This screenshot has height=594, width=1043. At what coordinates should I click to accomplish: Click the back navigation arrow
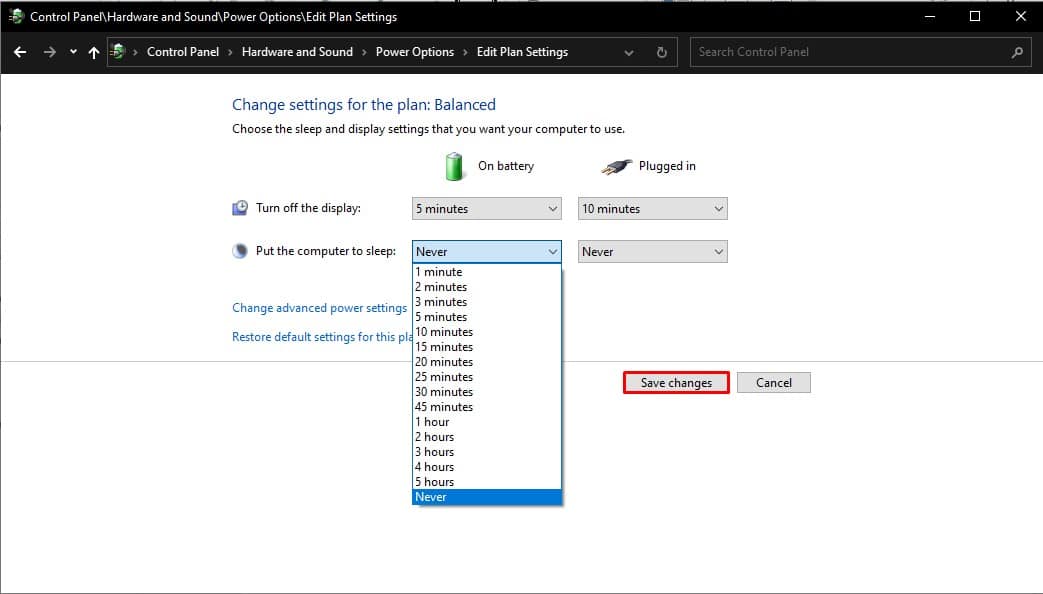[x=20, y=51]
